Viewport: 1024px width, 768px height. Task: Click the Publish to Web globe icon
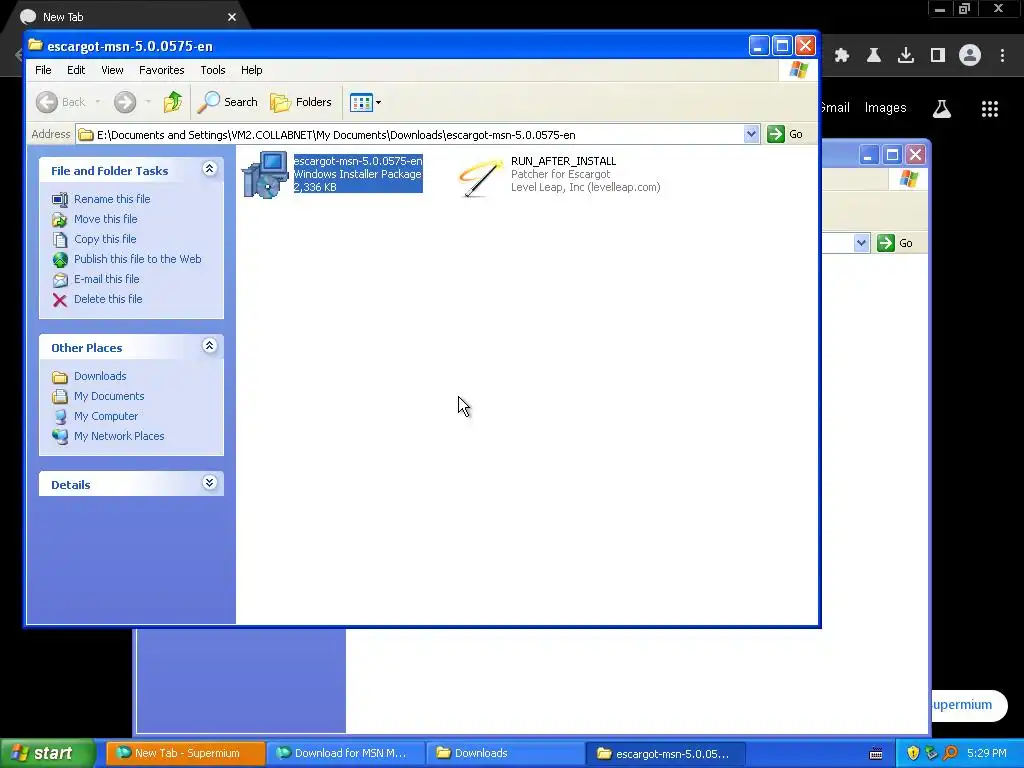tap(60, 260)
